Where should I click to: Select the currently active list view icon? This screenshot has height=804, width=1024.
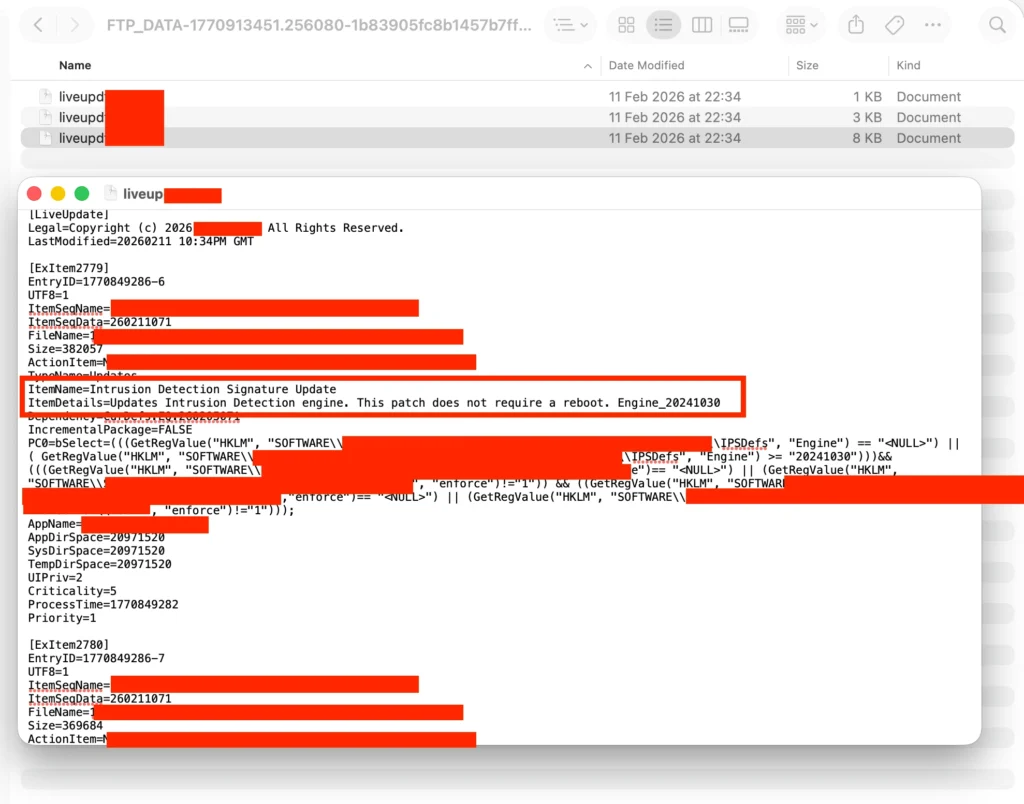click(x=664, y=24)
